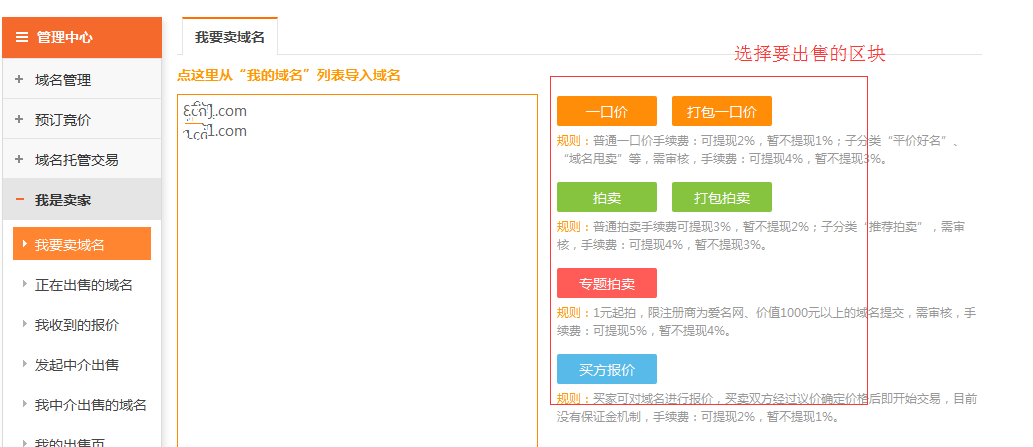The height and width of the screenshot is (447, 1033).
Task: Open 我中介出售的域名 menu item
Action: (90, 405)
